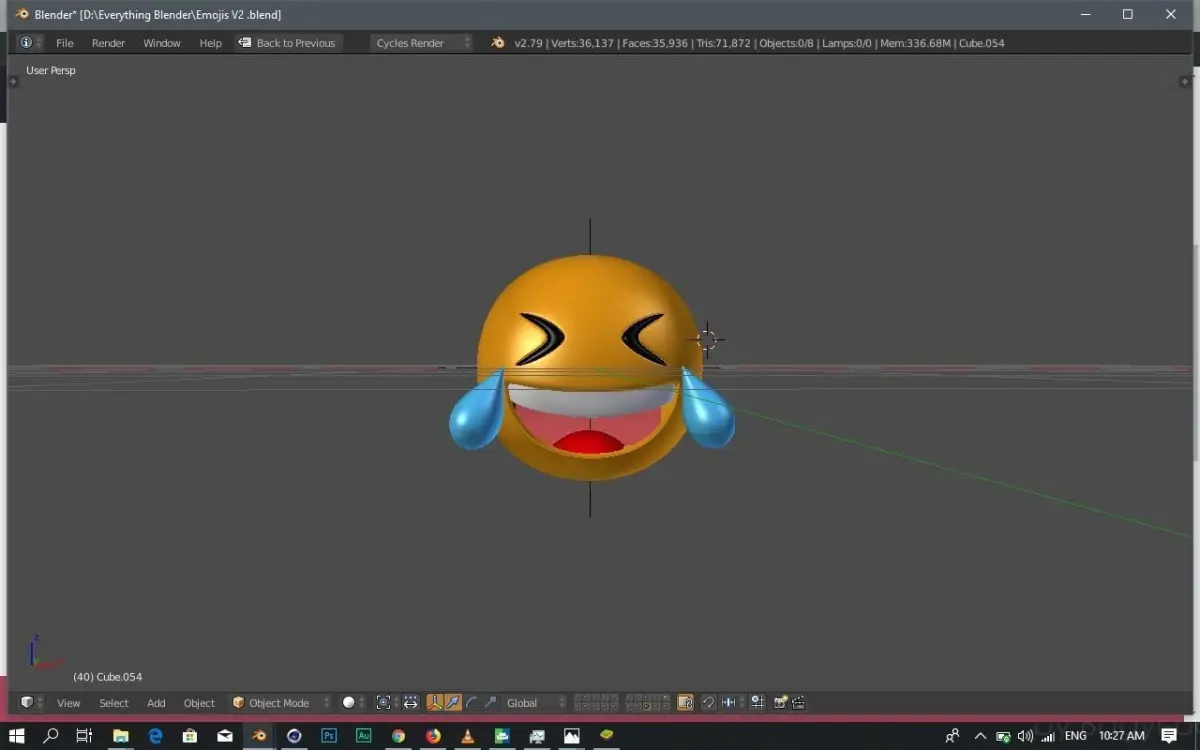This screenshot has height=750, width=1200.
Task: Open the pivot point selector
Action: pyautogui.click(x=387, y=703)
